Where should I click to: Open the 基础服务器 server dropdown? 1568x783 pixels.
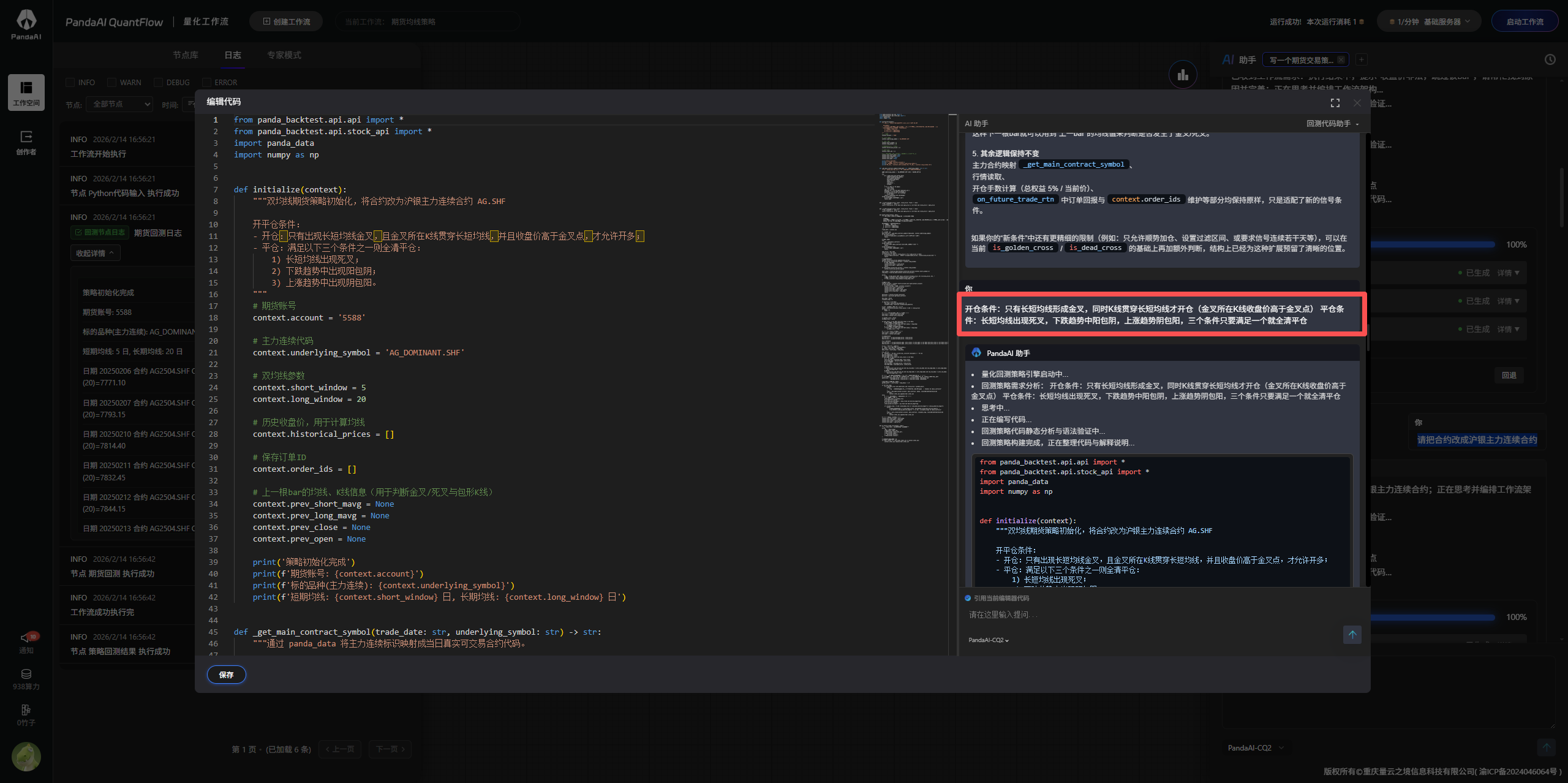(x=1428, y=21)
